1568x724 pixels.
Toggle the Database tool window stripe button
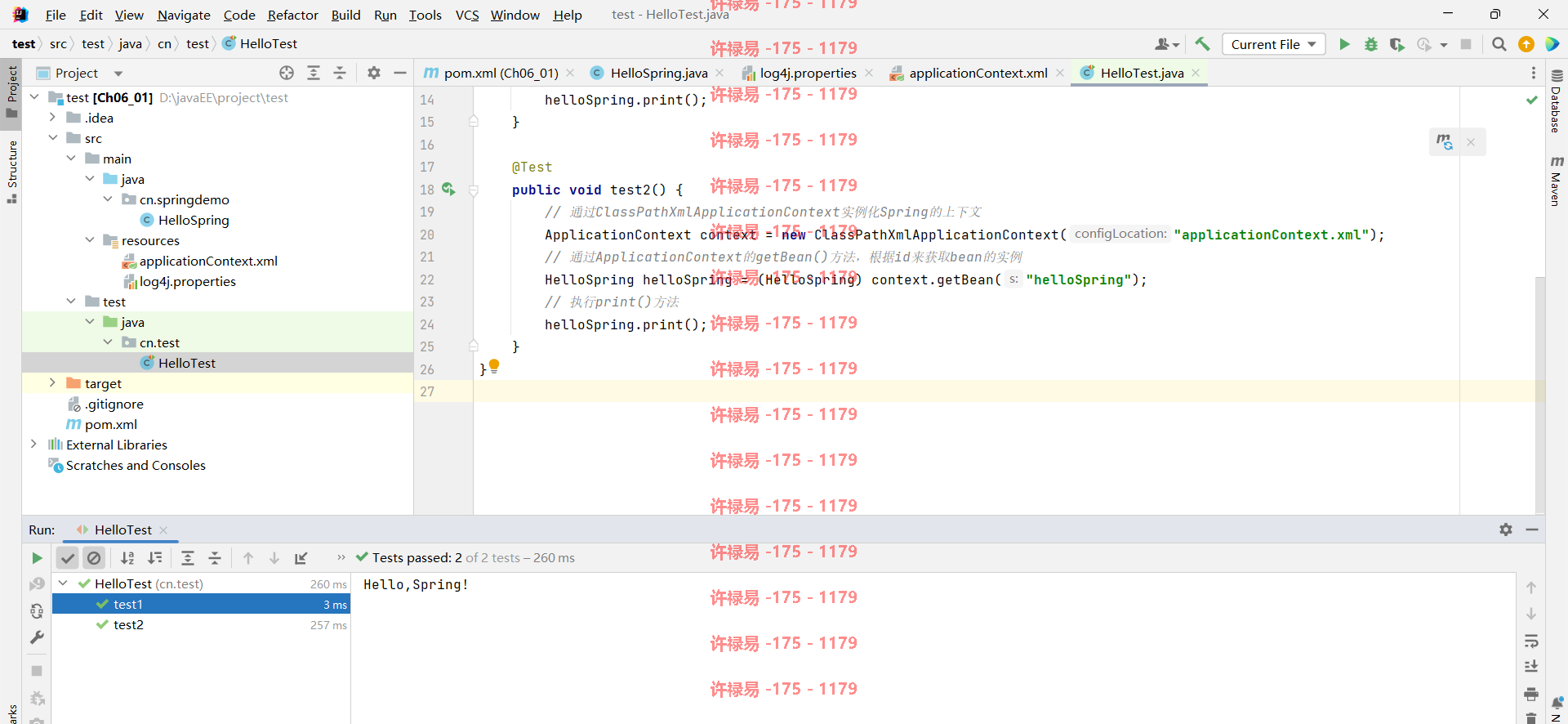(x=1557, y=100)
